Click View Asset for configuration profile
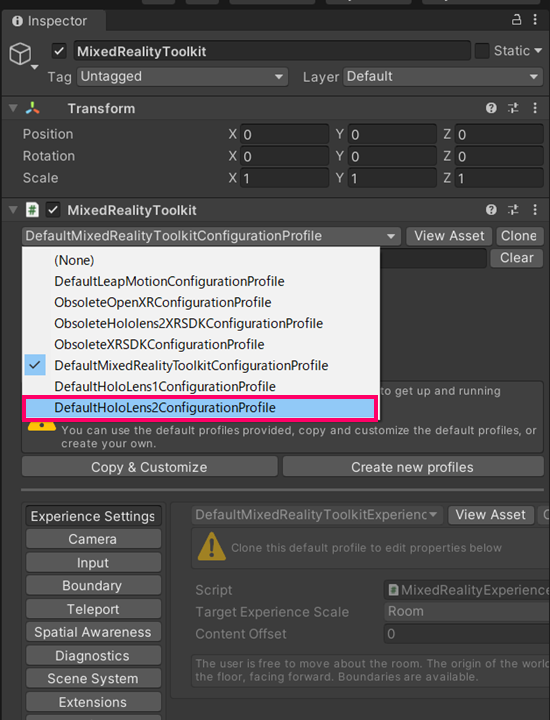The height and width of the screenshot is (720, 550). [449, 236]
